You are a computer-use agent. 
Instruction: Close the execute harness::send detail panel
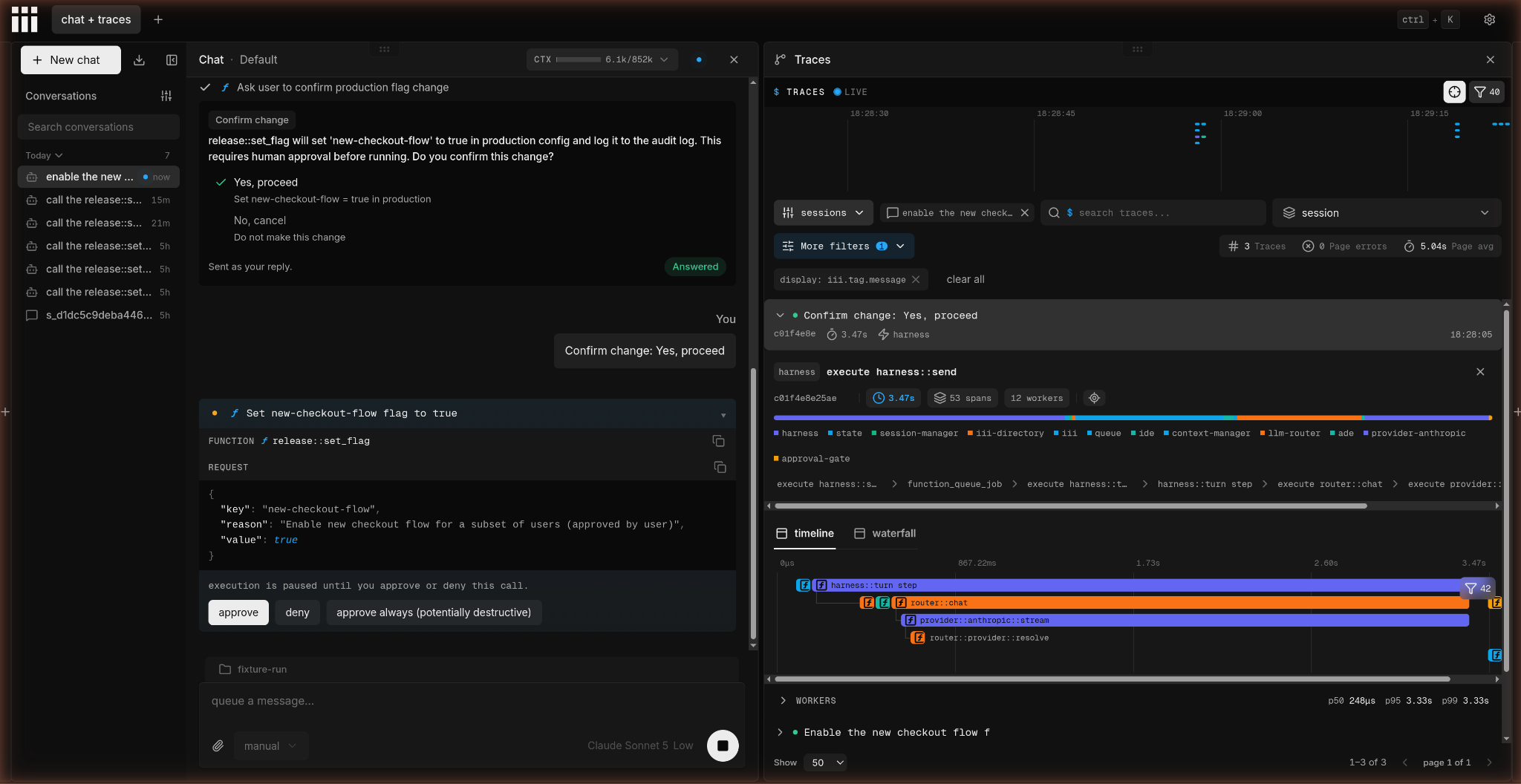click(x=1480, y=372)
